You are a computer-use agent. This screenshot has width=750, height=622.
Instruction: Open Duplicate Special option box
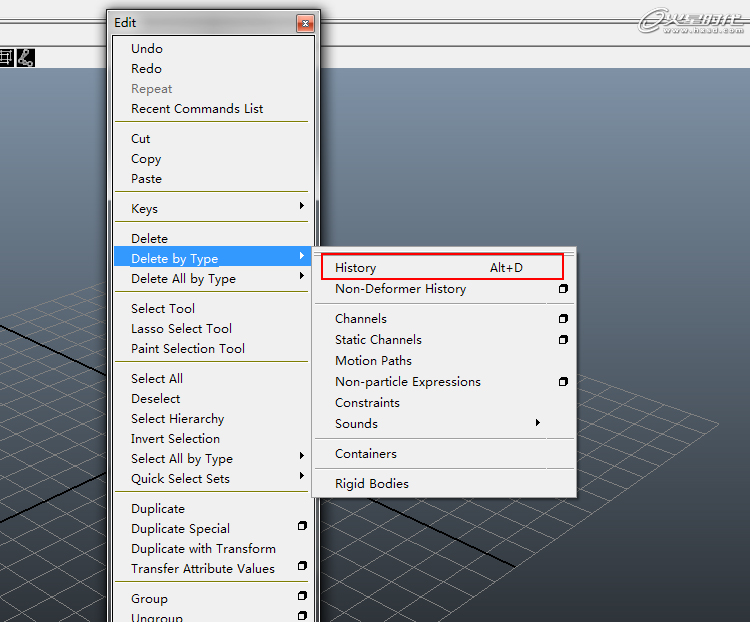pyautogui.click(x=302, y=526)
